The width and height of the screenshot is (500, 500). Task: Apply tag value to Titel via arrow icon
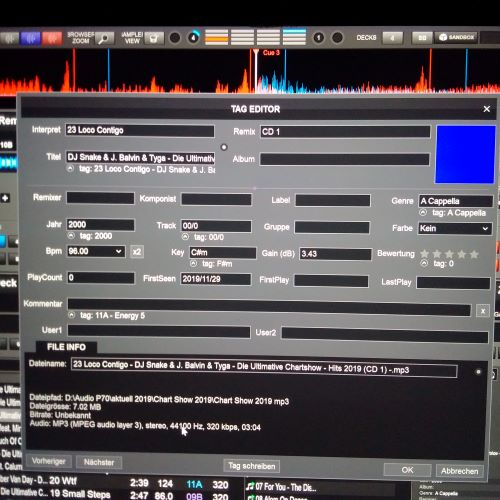[x=70, y=169]
